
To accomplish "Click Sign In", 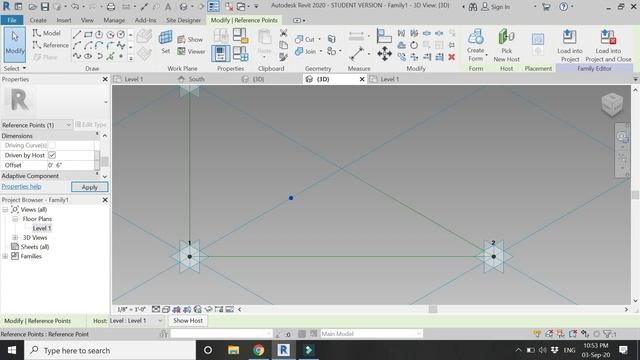I will click(x=496, y=7).
